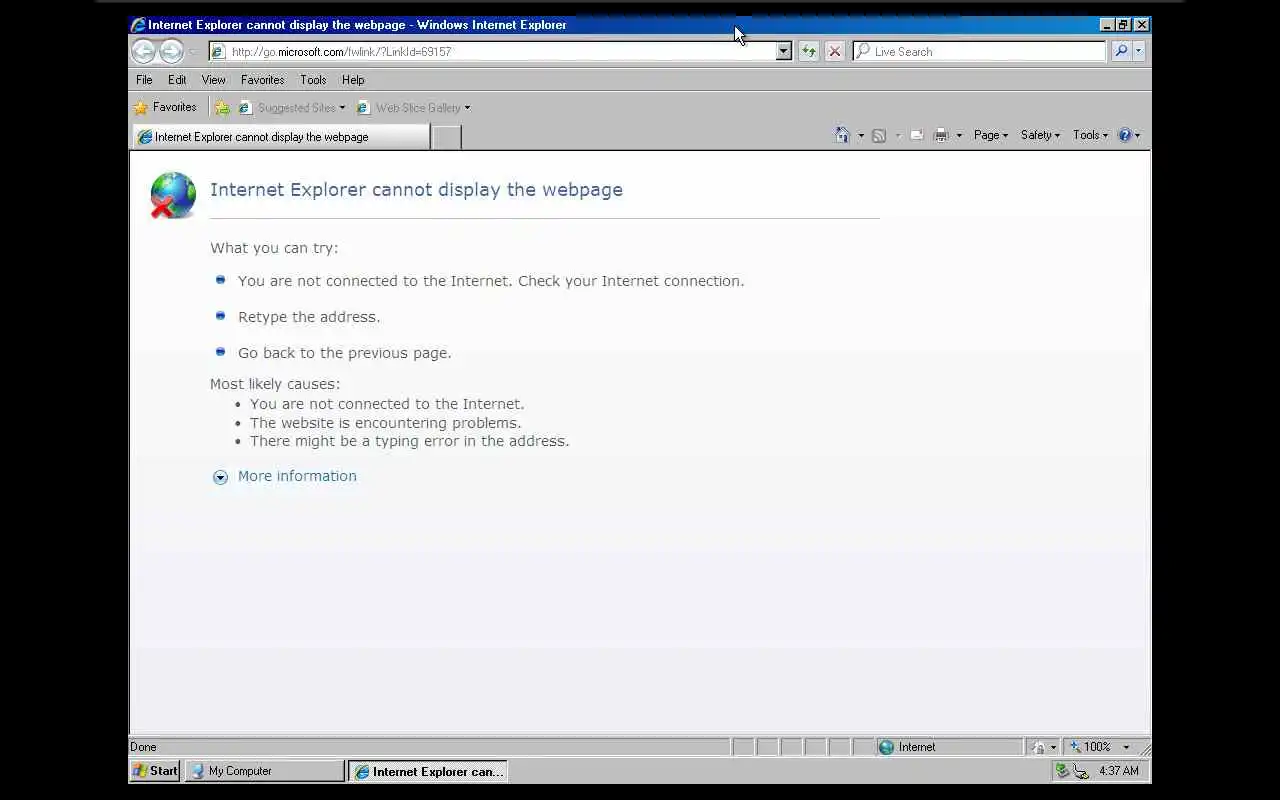
Task: Click the RSS feeds icon
Action: point(878,135)
